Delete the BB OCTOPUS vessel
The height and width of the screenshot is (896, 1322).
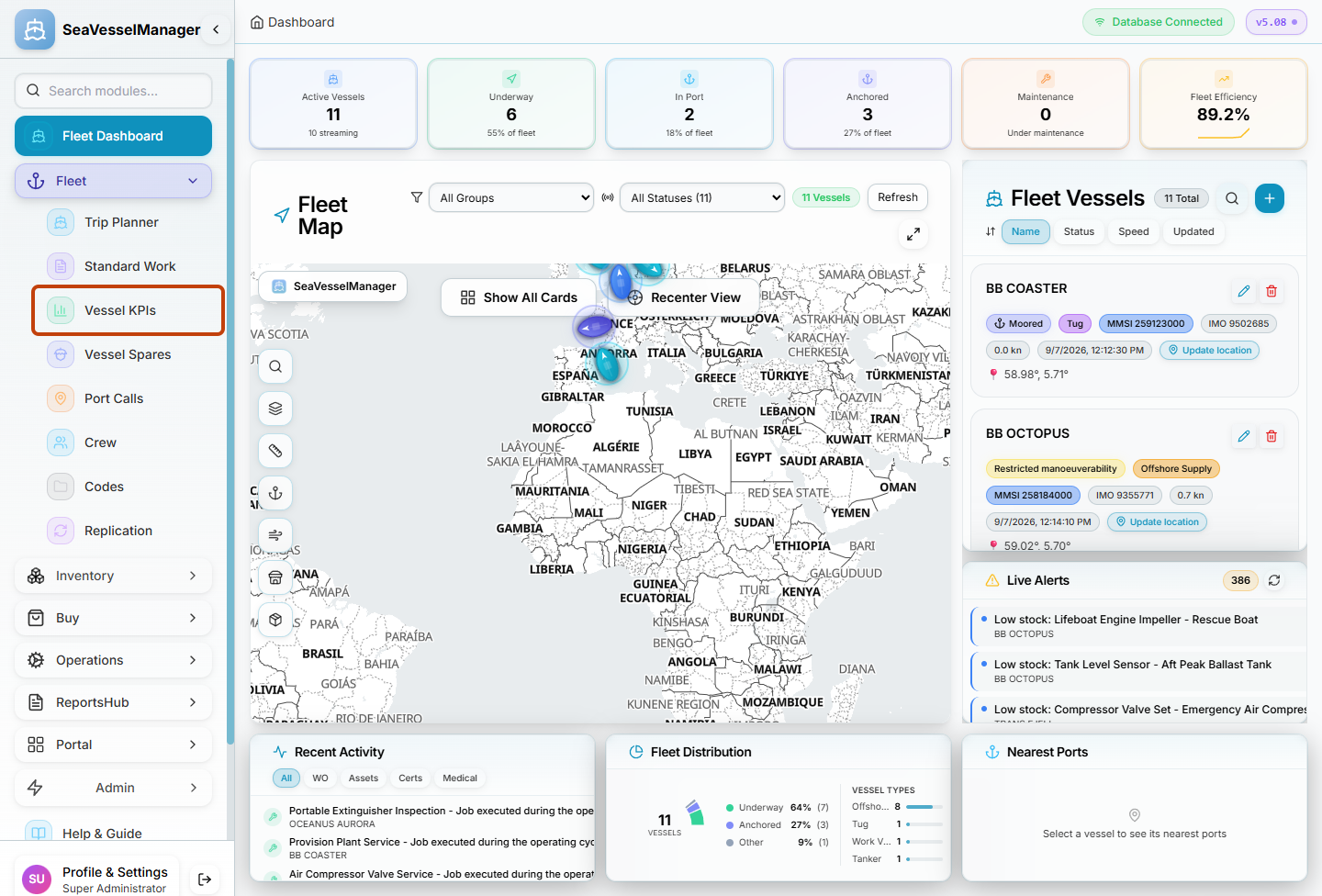click(x=1272, y=436)
